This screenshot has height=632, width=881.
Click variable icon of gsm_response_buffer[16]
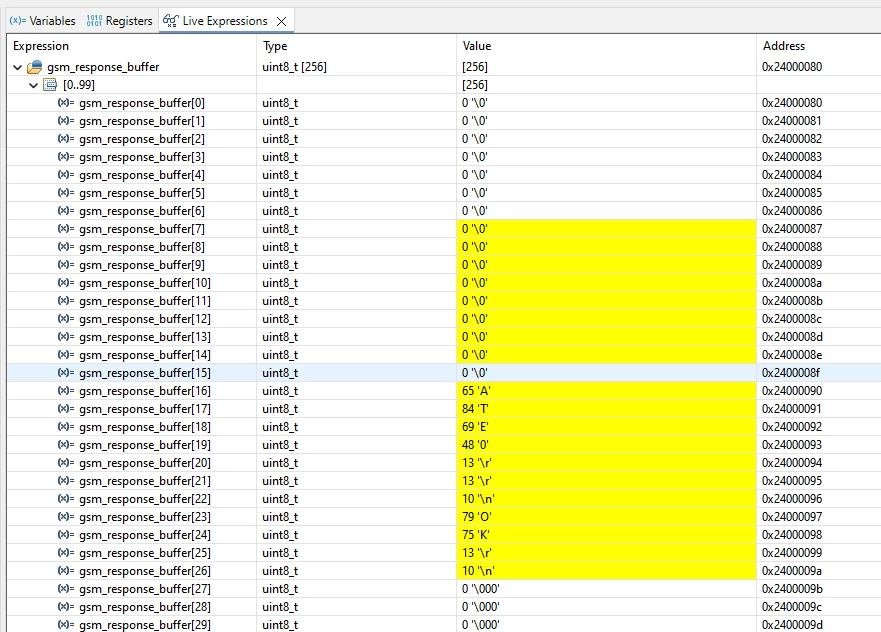66,390
